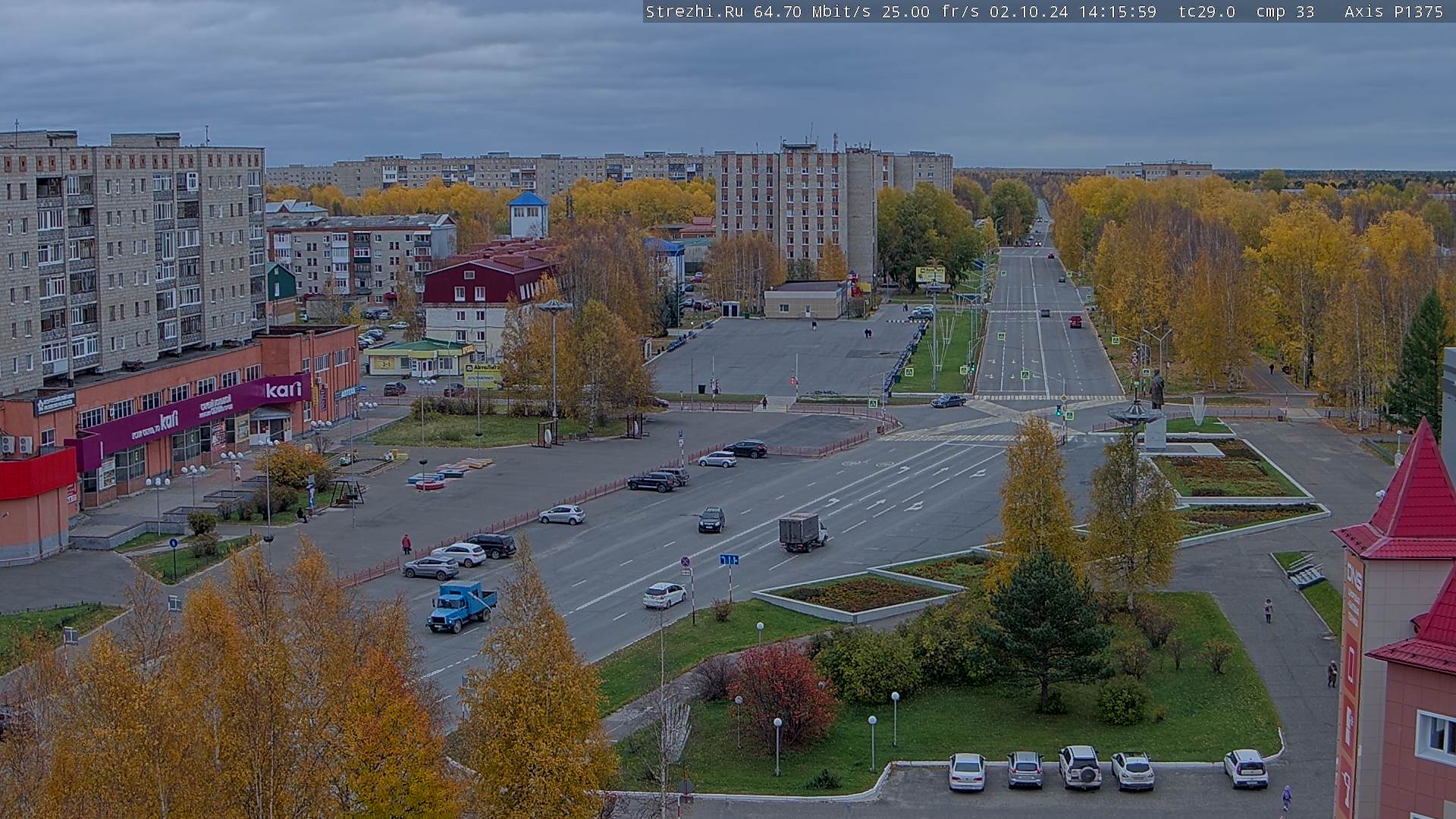Select the tc29.0 overlay value

click(x=1207, y=12)
